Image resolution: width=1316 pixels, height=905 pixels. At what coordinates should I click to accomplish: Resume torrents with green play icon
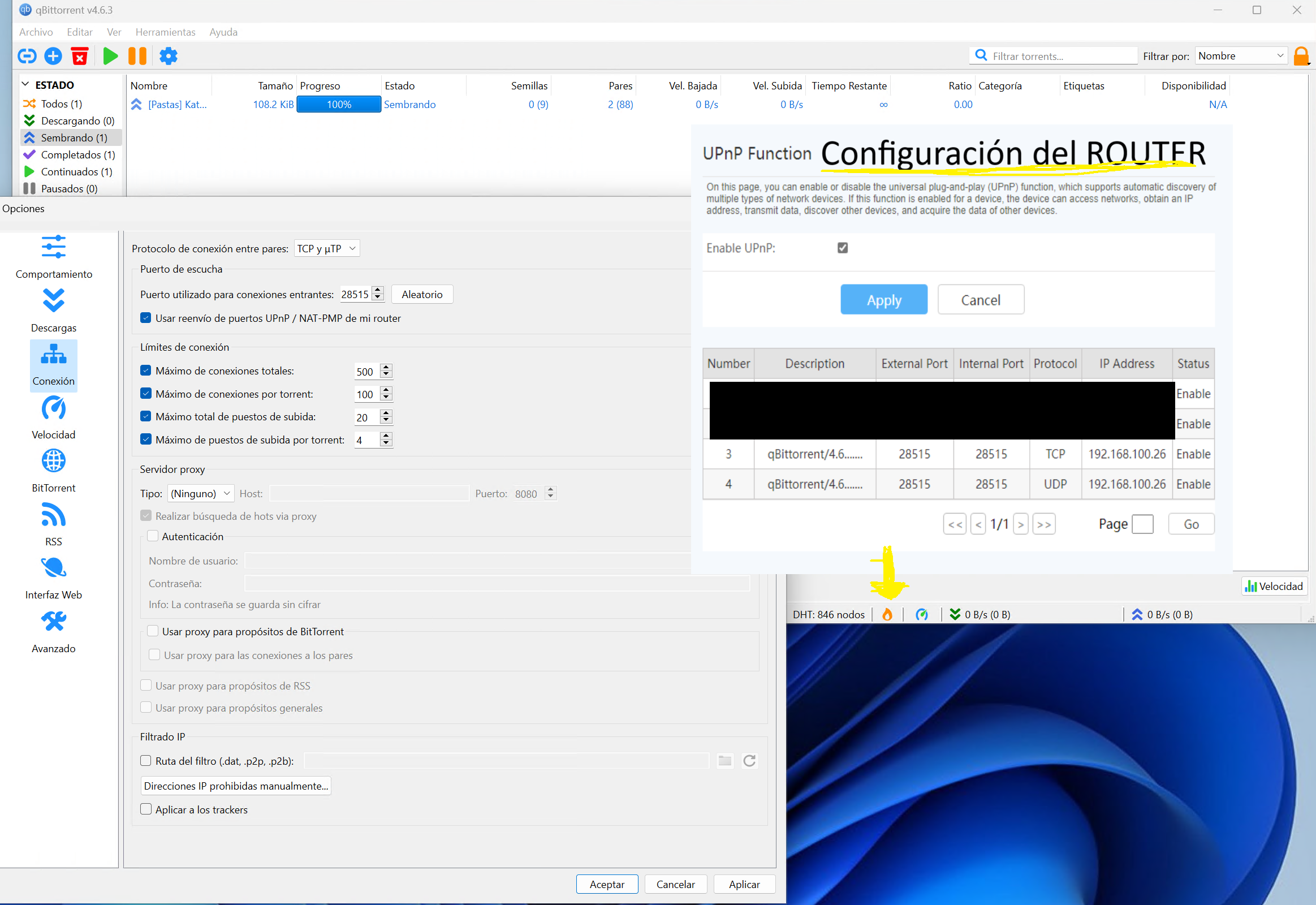pos(111,56)
